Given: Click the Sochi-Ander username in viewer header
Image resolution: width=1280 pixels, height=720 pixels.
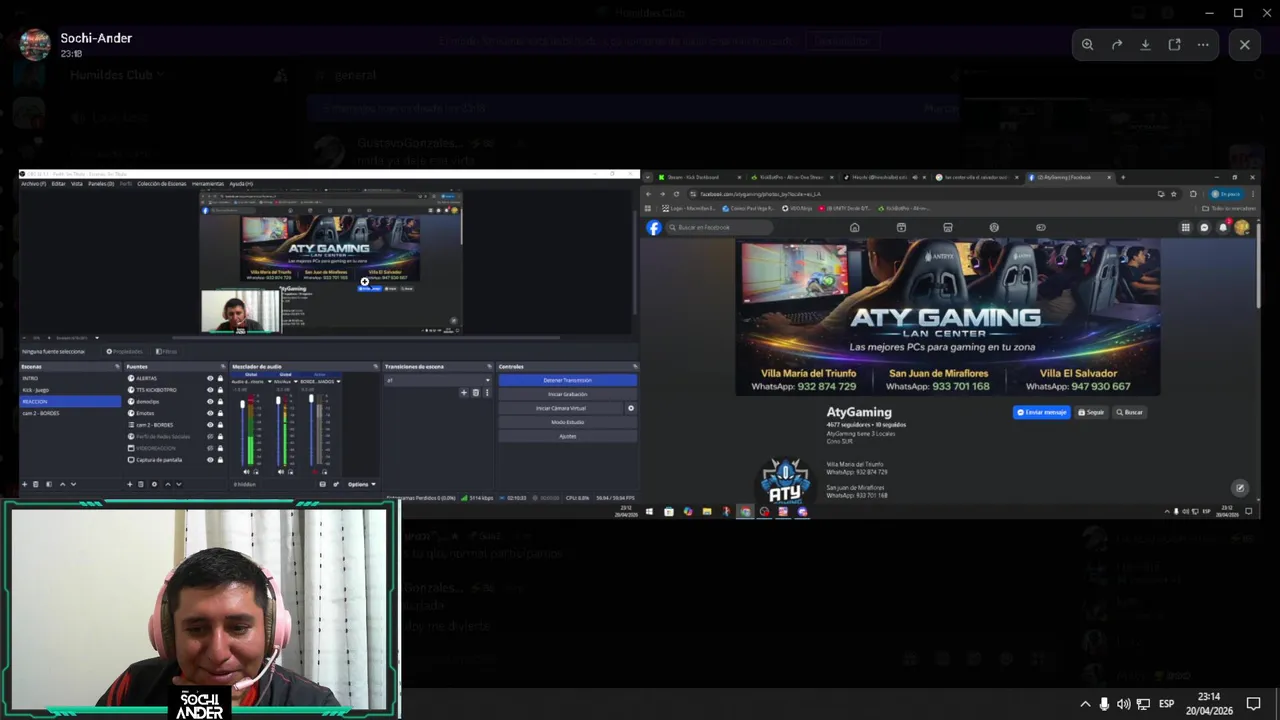Looking at the screenshot, I should click(x=96, y=38).
